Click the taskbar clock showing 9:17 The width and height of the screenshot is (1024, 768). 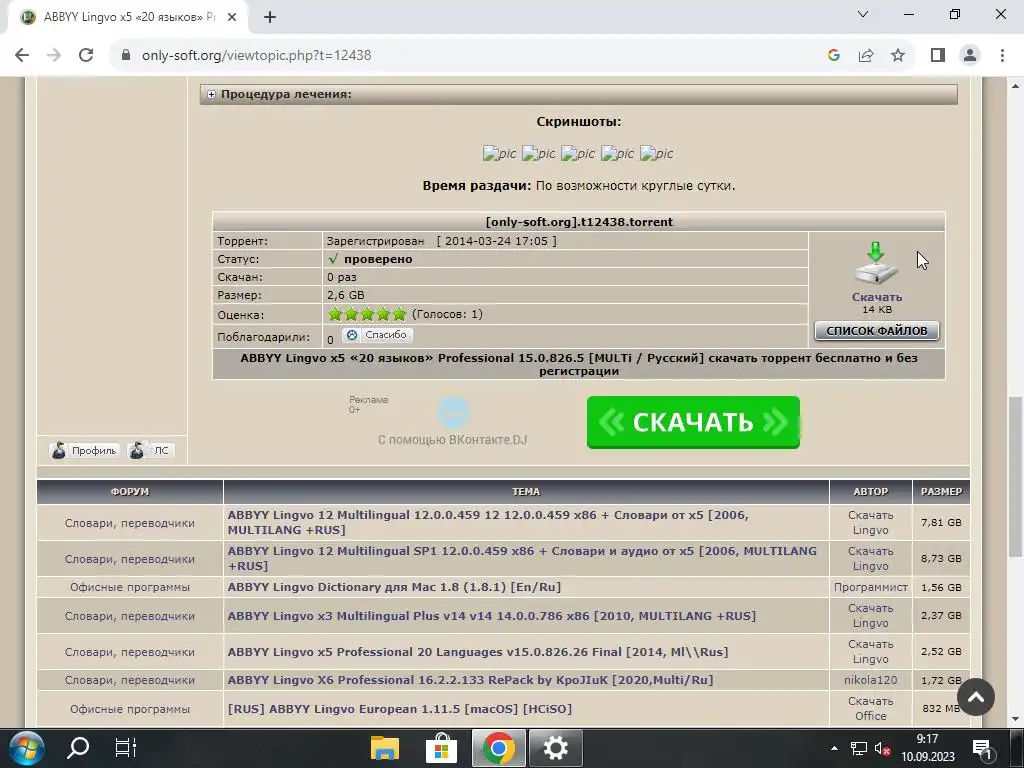[927, 748]
